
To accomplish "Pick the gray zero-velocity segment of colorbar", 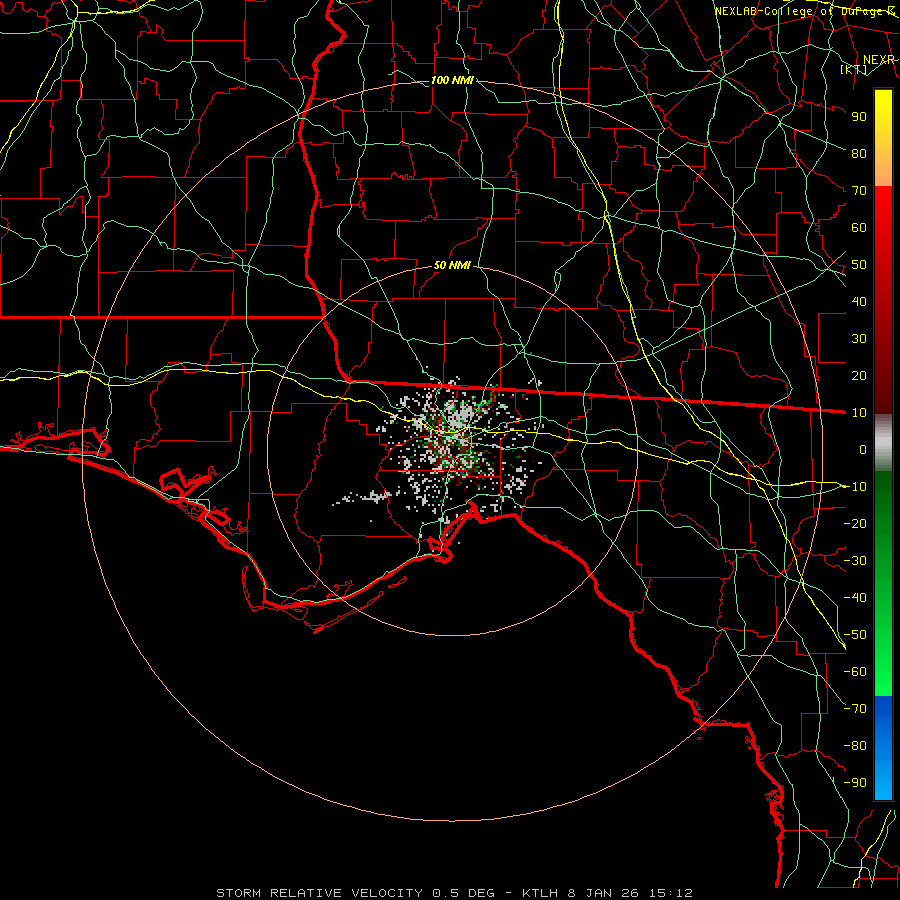I will coord(883,443).
